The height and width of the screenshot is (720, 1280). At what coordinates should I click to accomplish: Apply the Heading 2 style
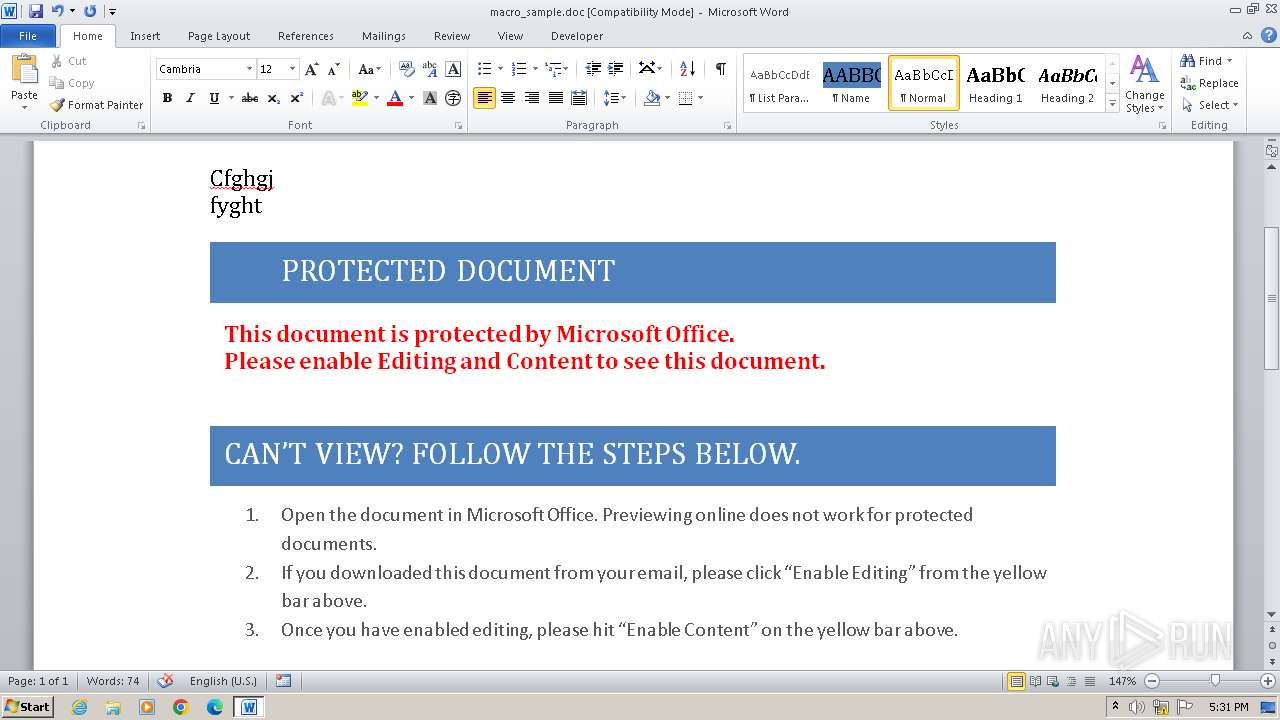[x=1067, y=83]
